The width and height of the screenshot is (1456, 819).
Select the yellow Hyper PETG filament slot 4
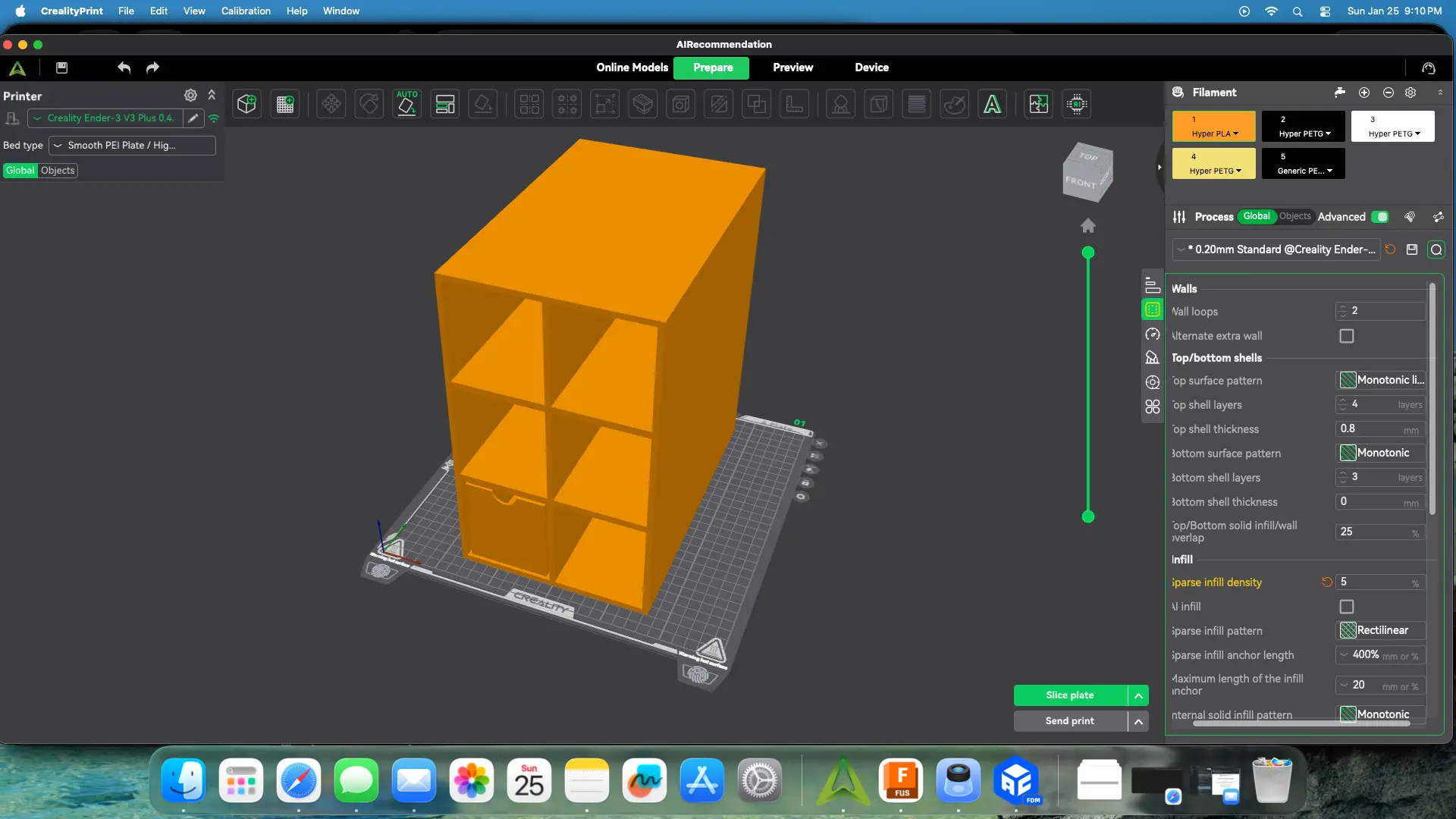1214,164
